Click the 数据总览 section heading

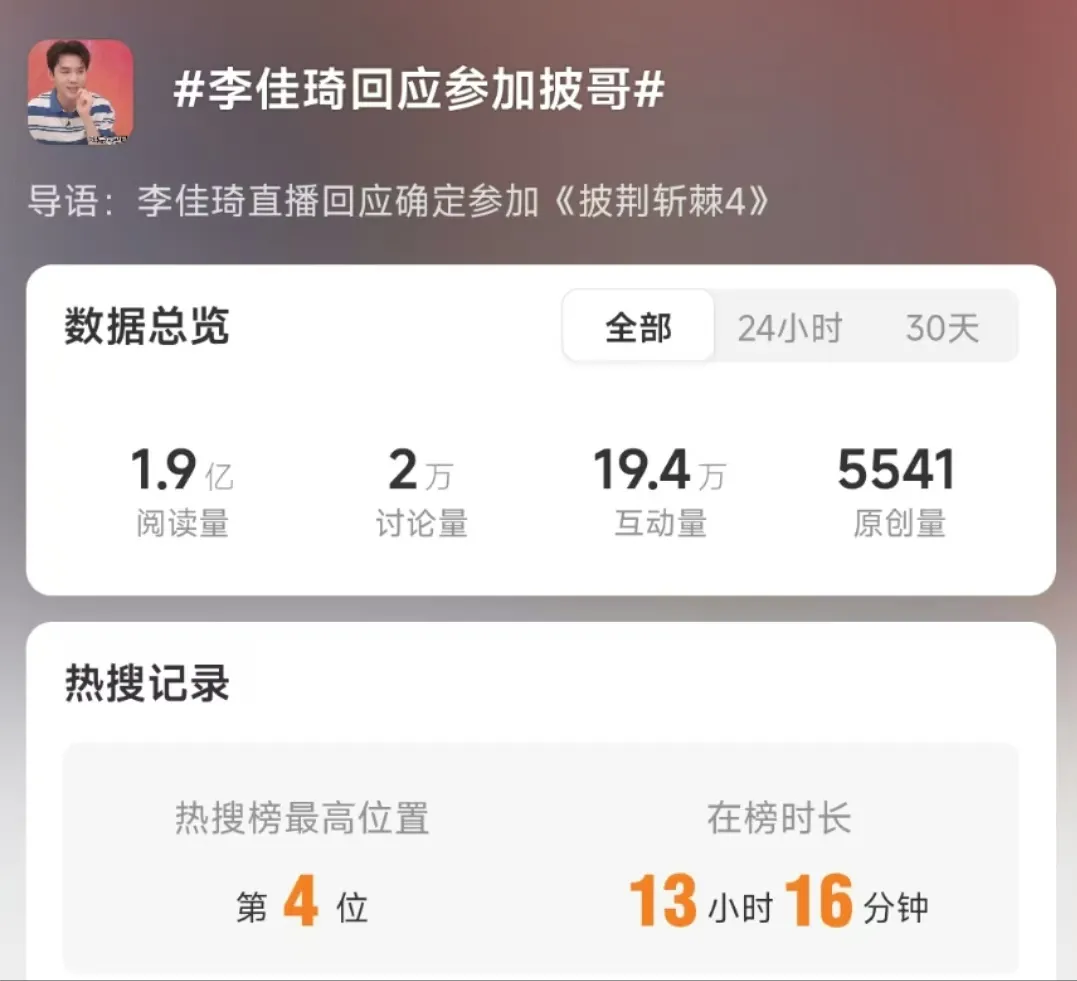[x=146, y=326]
